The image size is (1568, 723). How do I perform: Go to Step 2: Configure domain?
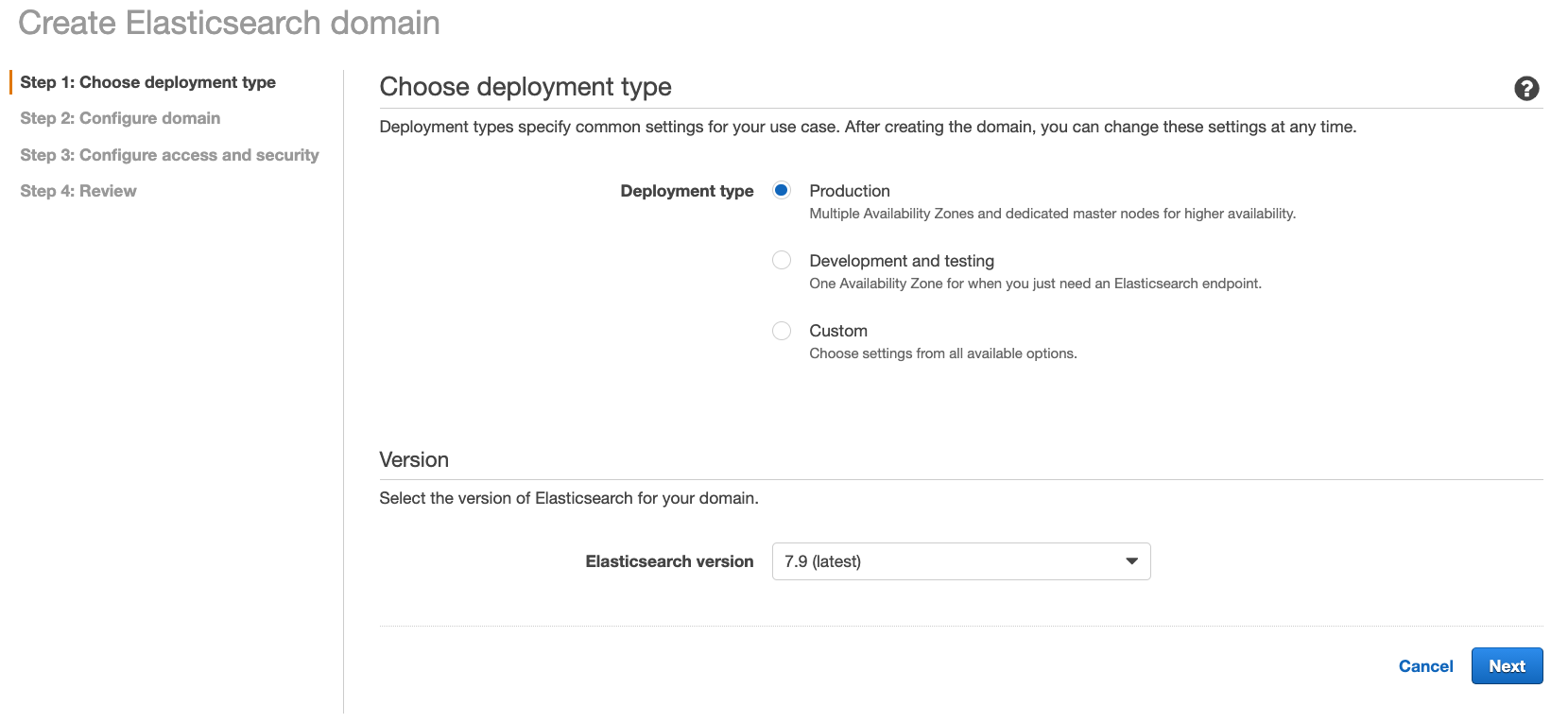pos(120,118)
